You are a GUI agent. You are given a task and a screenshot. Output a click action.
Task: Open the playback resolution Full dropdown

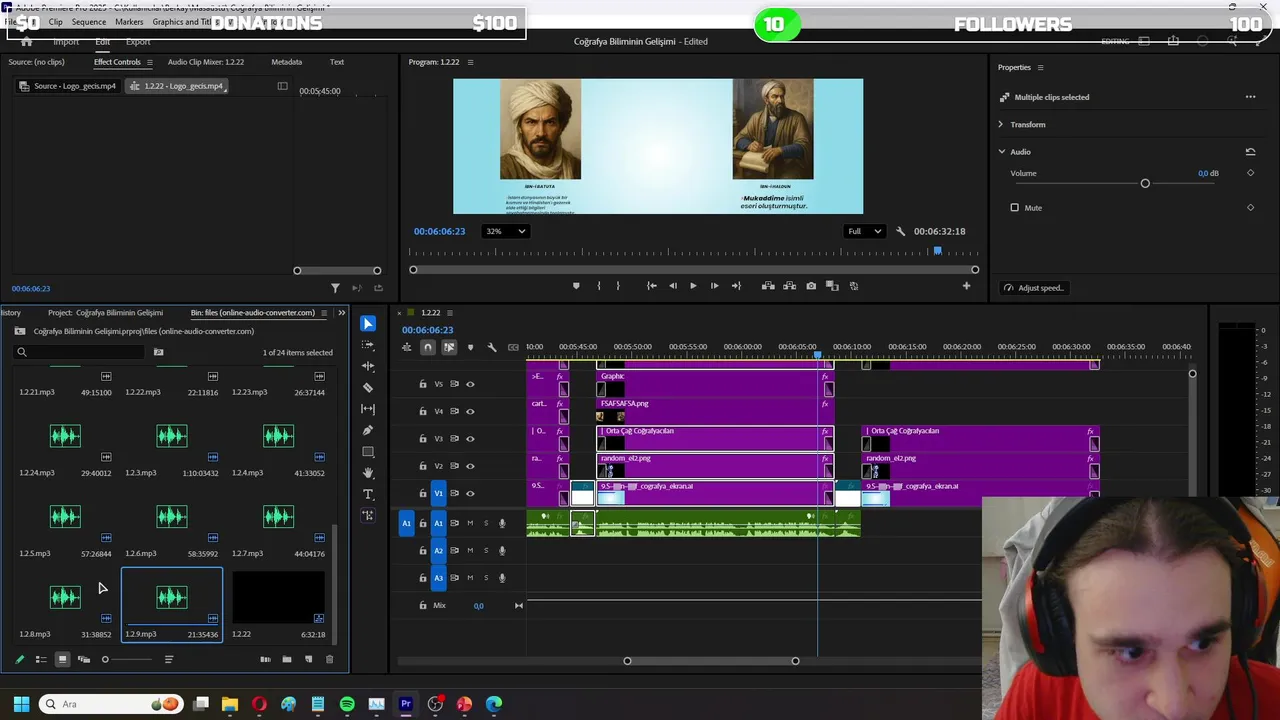(x=865, y=231)
